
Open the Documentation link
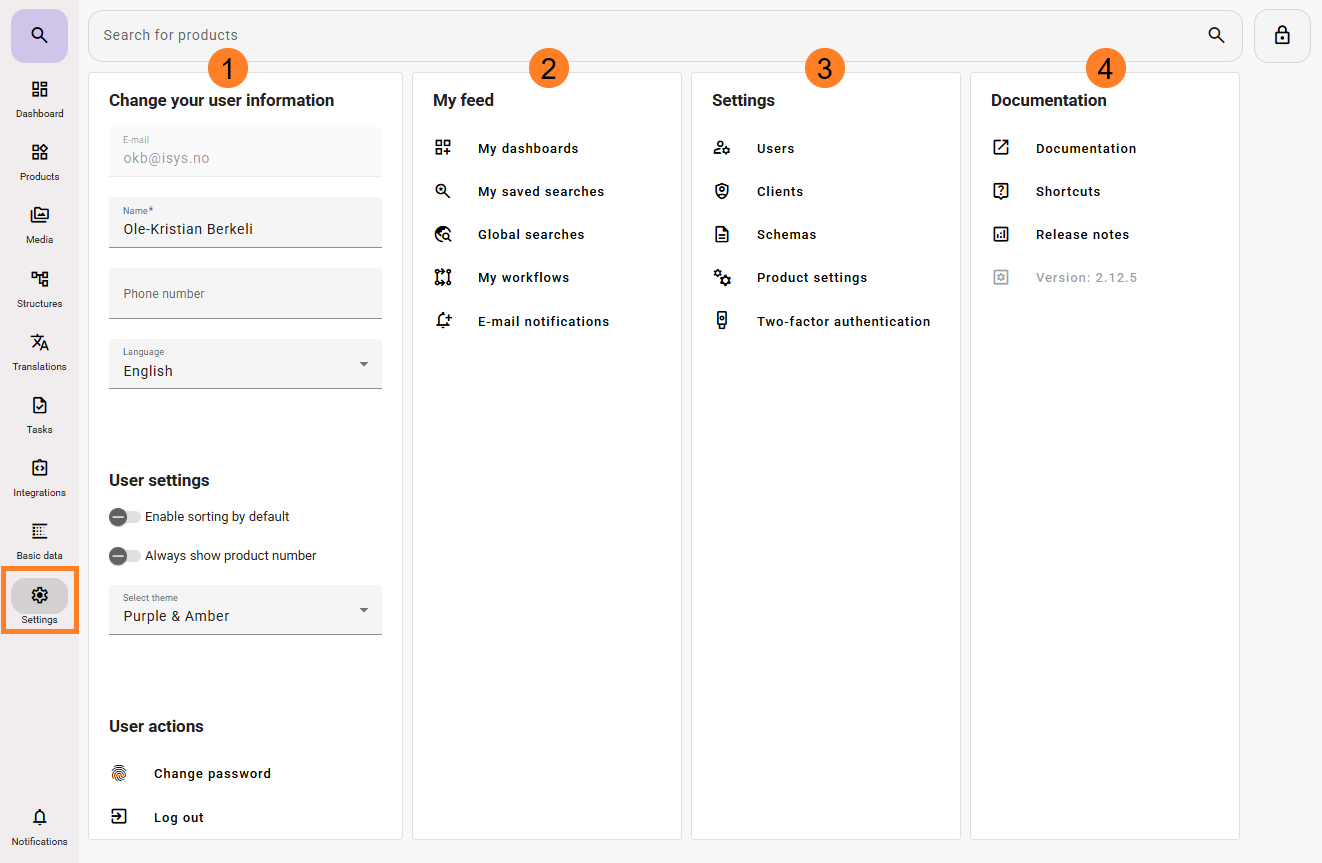(1086, 148)
